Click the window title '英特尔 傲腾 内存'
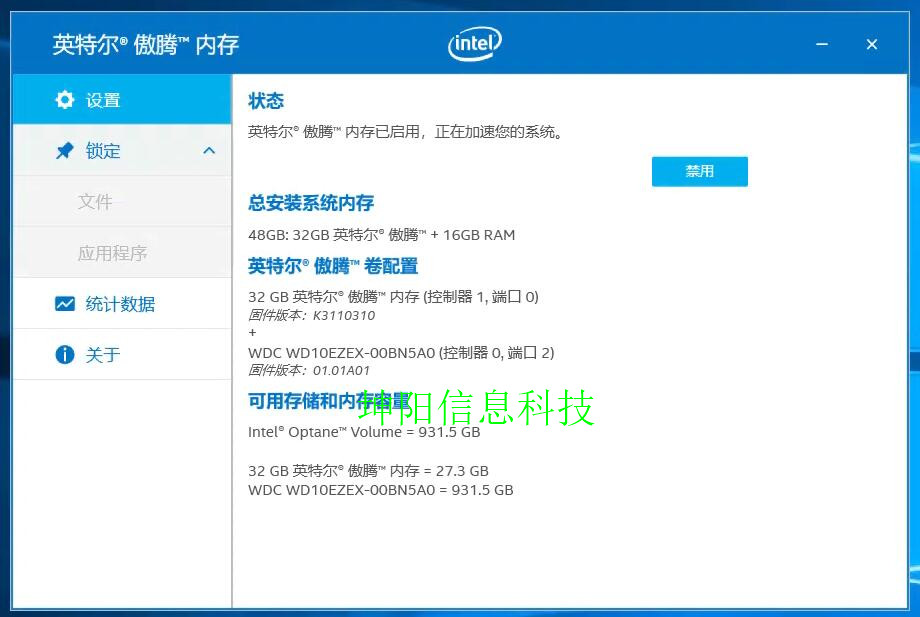Viewport: 920px width, 617px height. [x=146, y=45]
